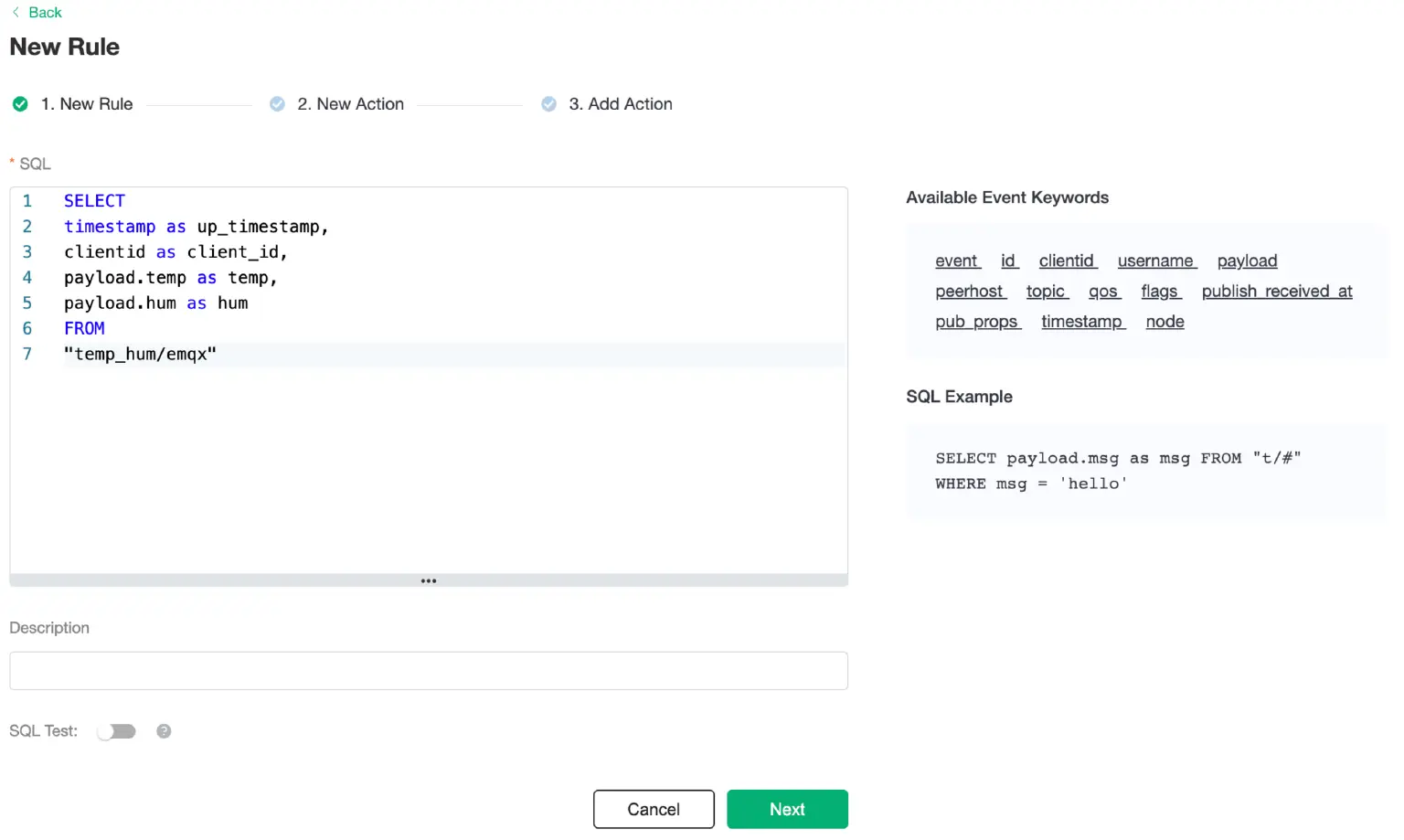Insert the 'publish_received_at' keyword link

point(1277,292)
